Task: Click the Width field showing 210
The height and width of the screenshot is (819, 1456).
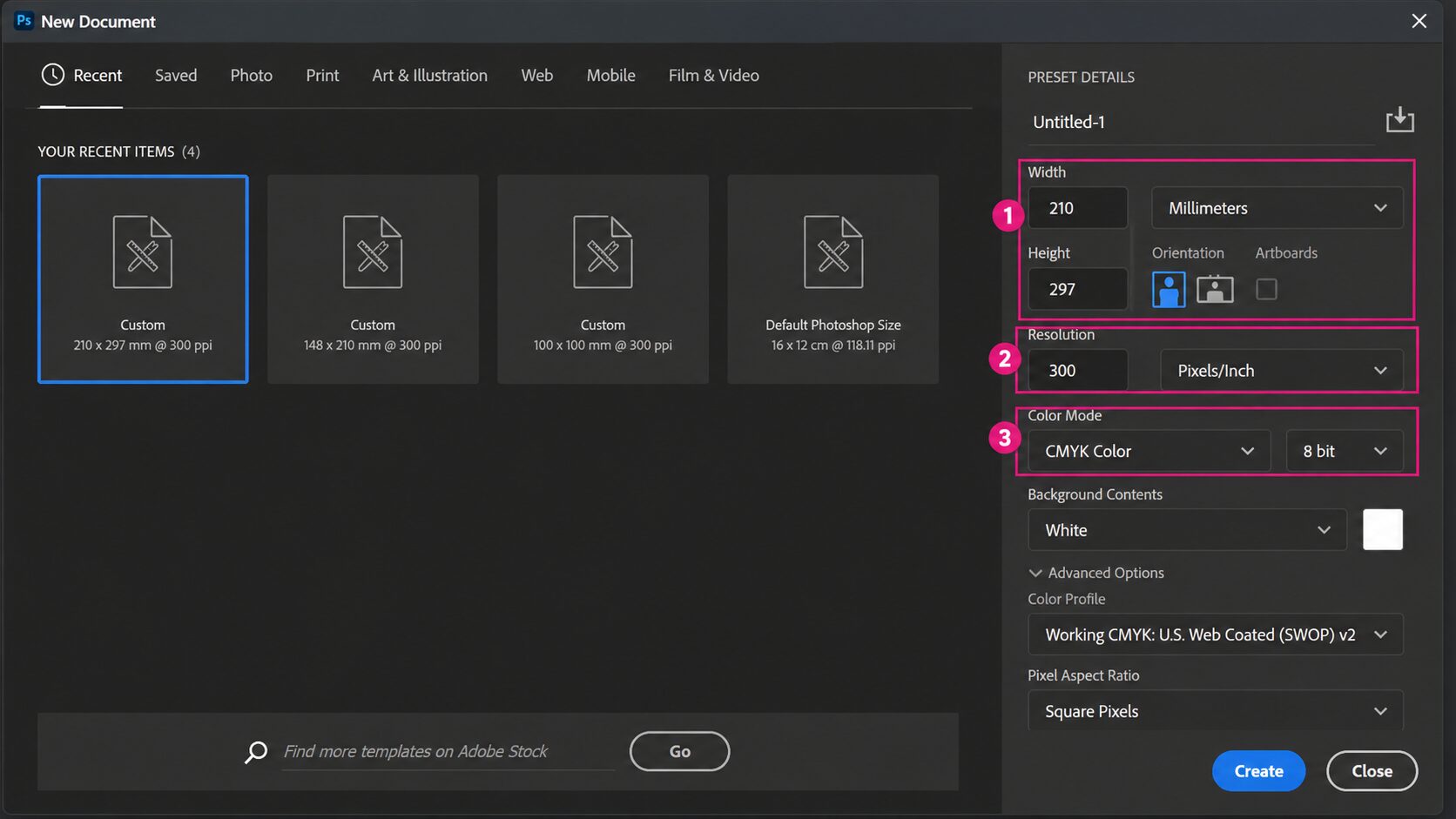Action: [1078, 208]
